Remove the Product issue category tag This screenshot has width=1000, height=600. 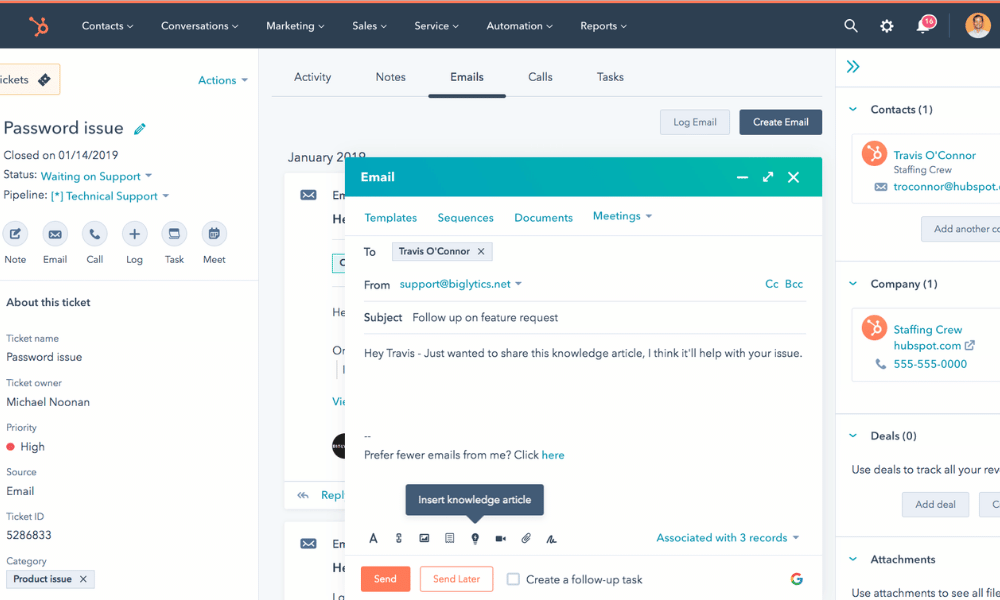coord(83,579)
